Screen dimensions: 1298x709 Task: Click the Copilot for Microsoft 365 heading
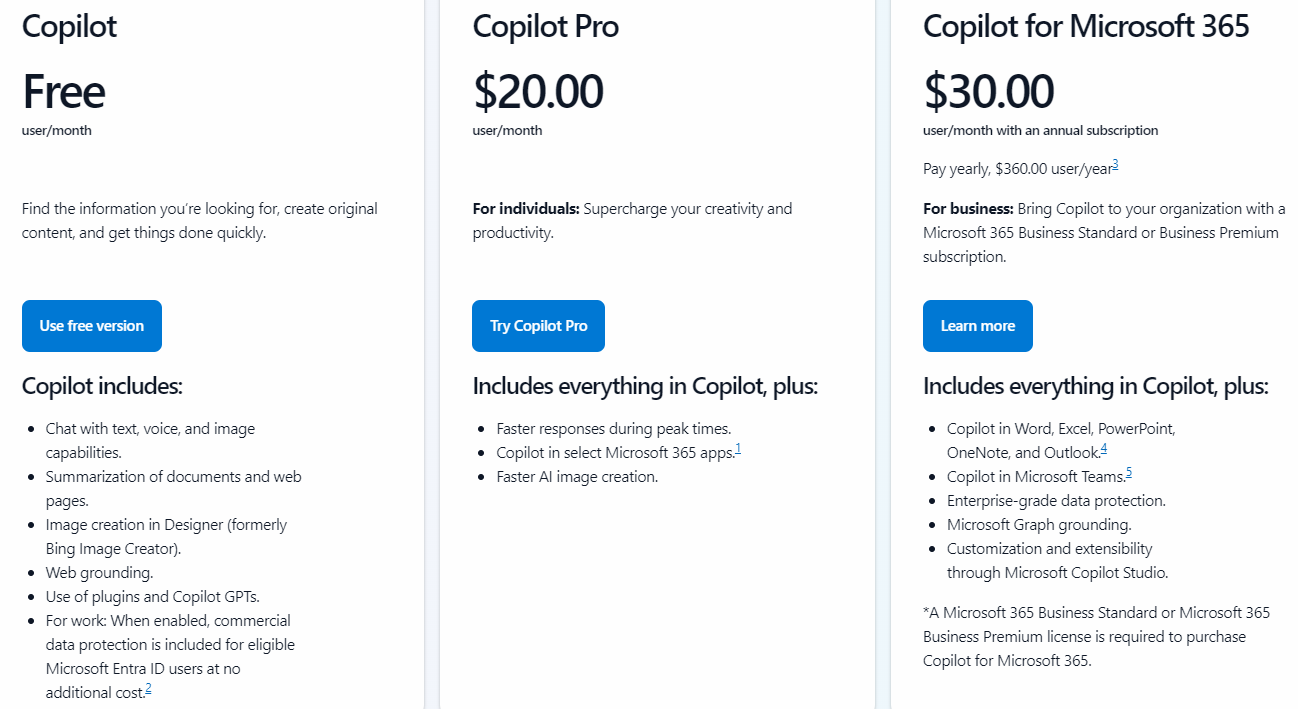1086,26
